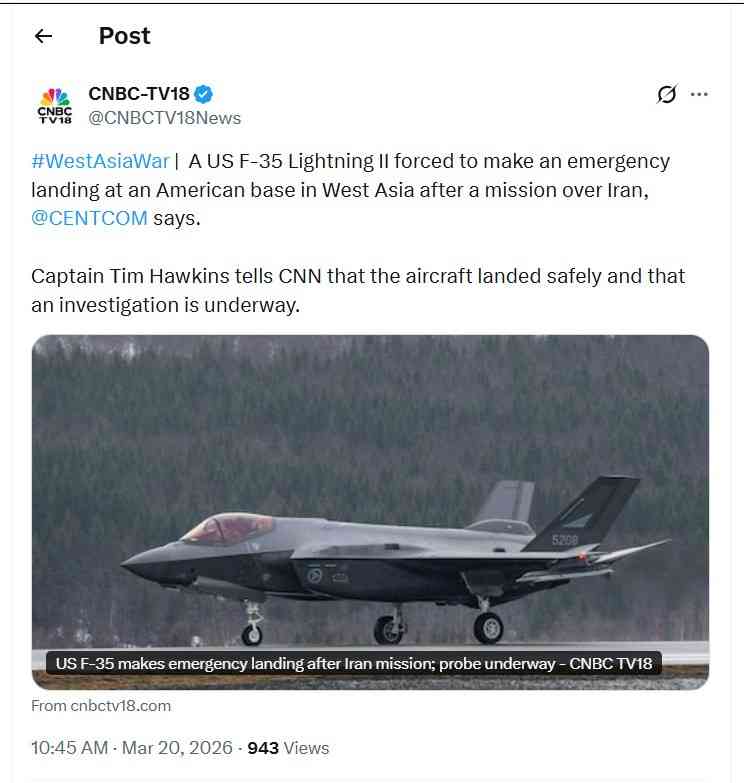The height and width of the screenshot is (783, 744).
Task: Go back using the left arrow
Action: tap(43, 36)
